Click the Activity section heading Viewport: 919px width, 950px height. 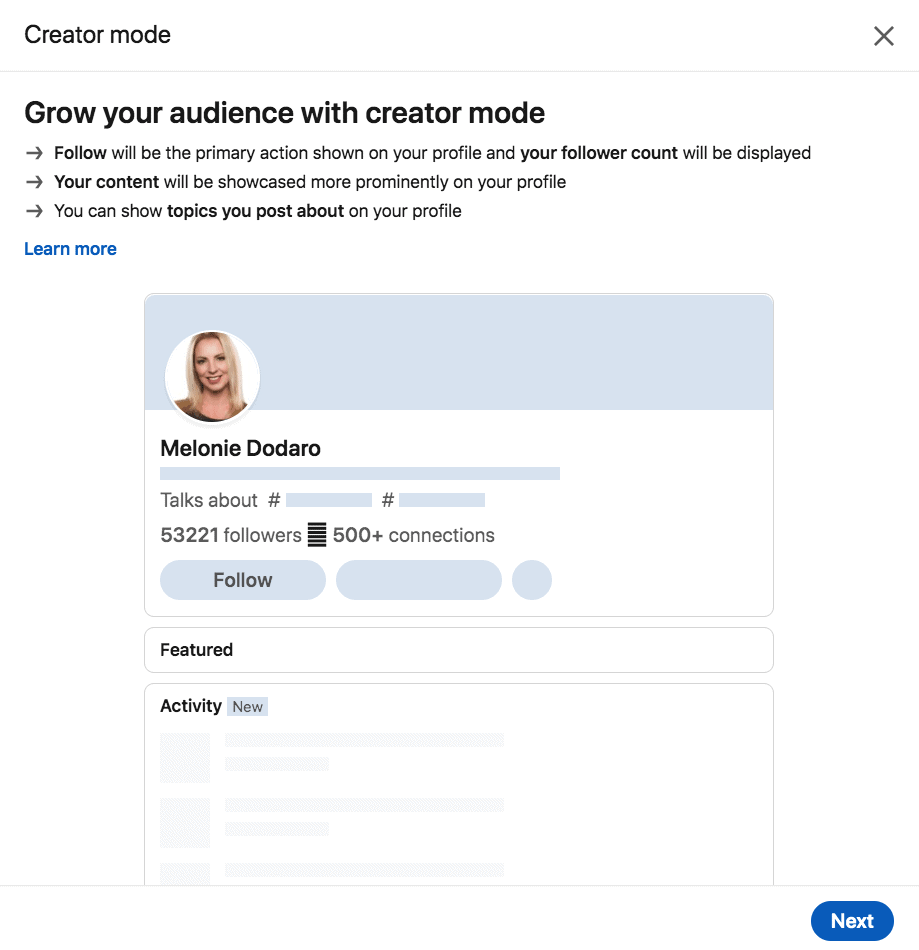click(x=191, y=706)
